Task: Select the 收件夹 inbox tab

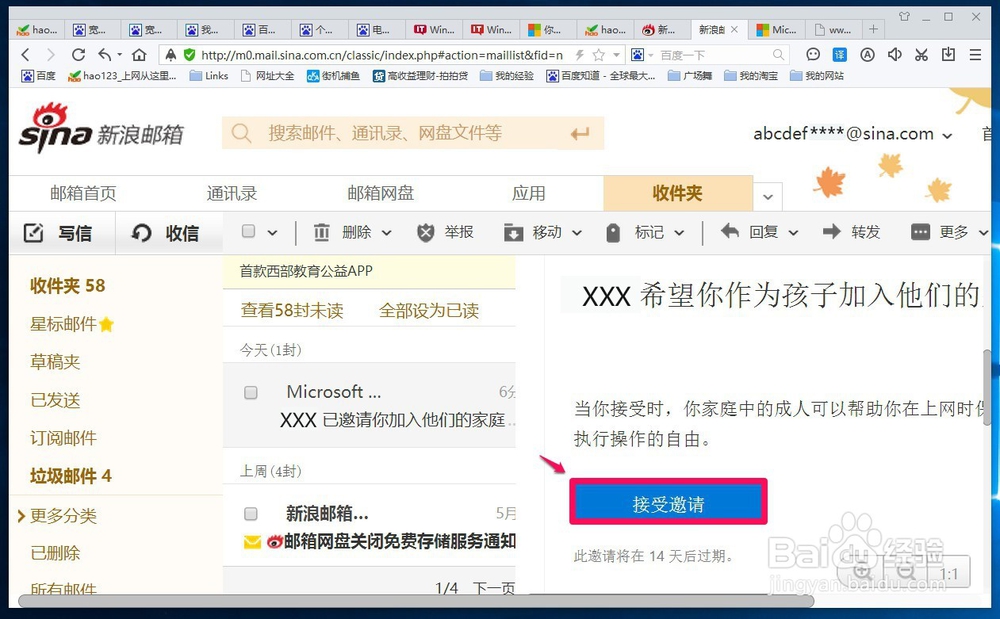Action: (x=677, y=193)
